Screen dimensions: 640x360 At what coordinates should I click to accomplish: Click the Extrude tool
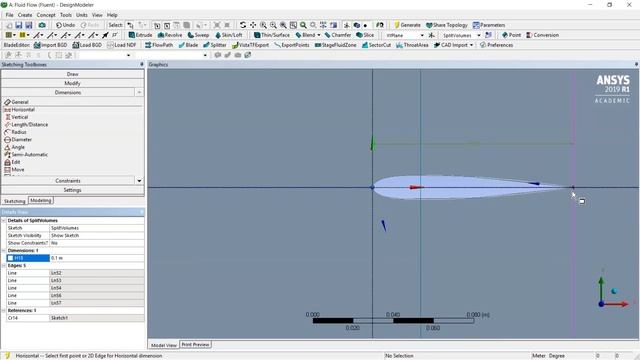[x=140, y=35]
